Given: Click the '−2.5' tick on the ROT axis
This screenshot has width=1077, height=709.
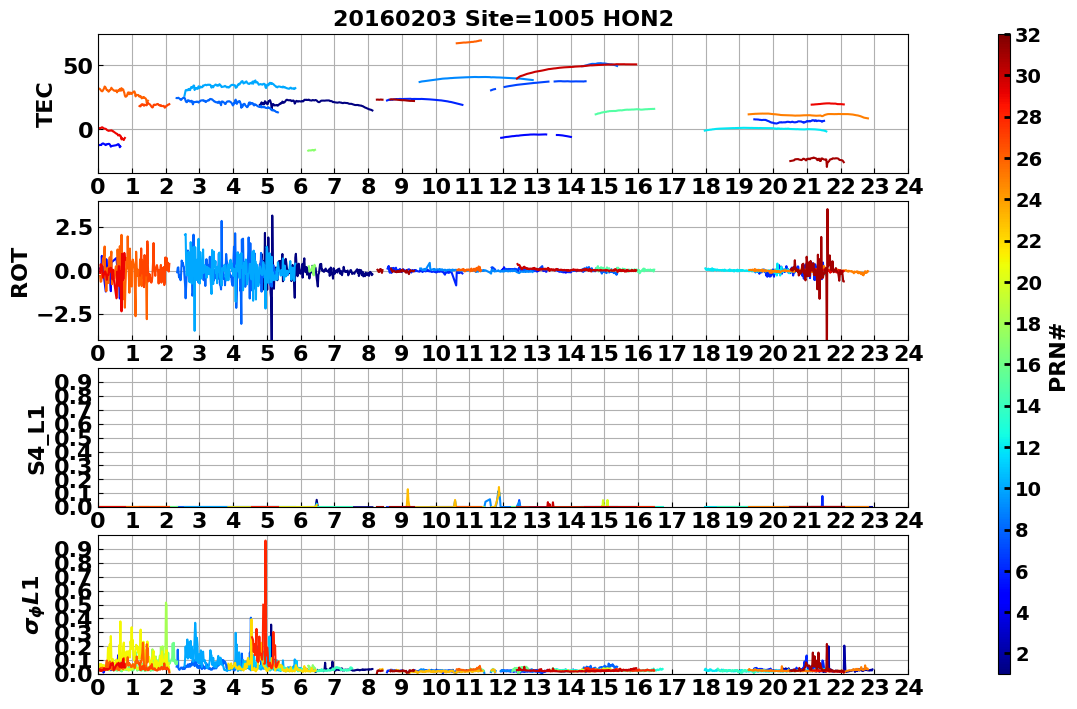Looking at the screenshot, I should click(65, 315).
